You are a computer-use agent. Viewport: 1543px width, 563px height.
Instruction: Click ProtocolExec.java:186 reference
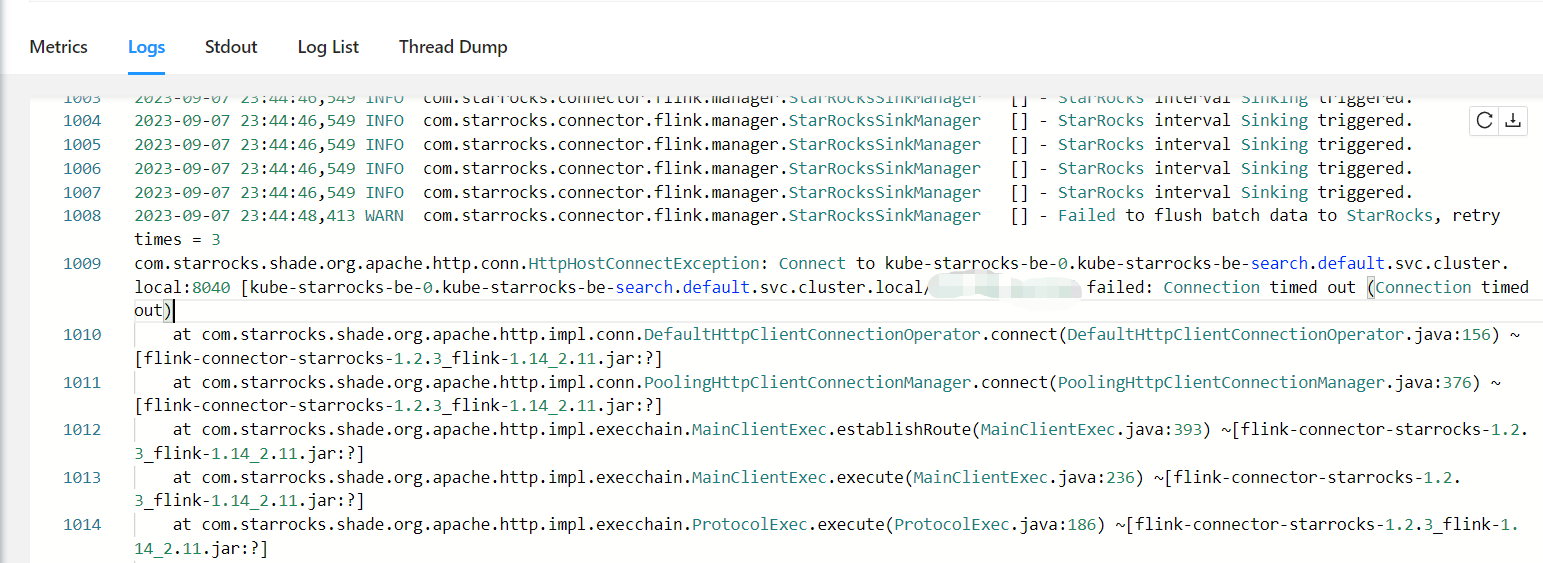pos(995,525)
